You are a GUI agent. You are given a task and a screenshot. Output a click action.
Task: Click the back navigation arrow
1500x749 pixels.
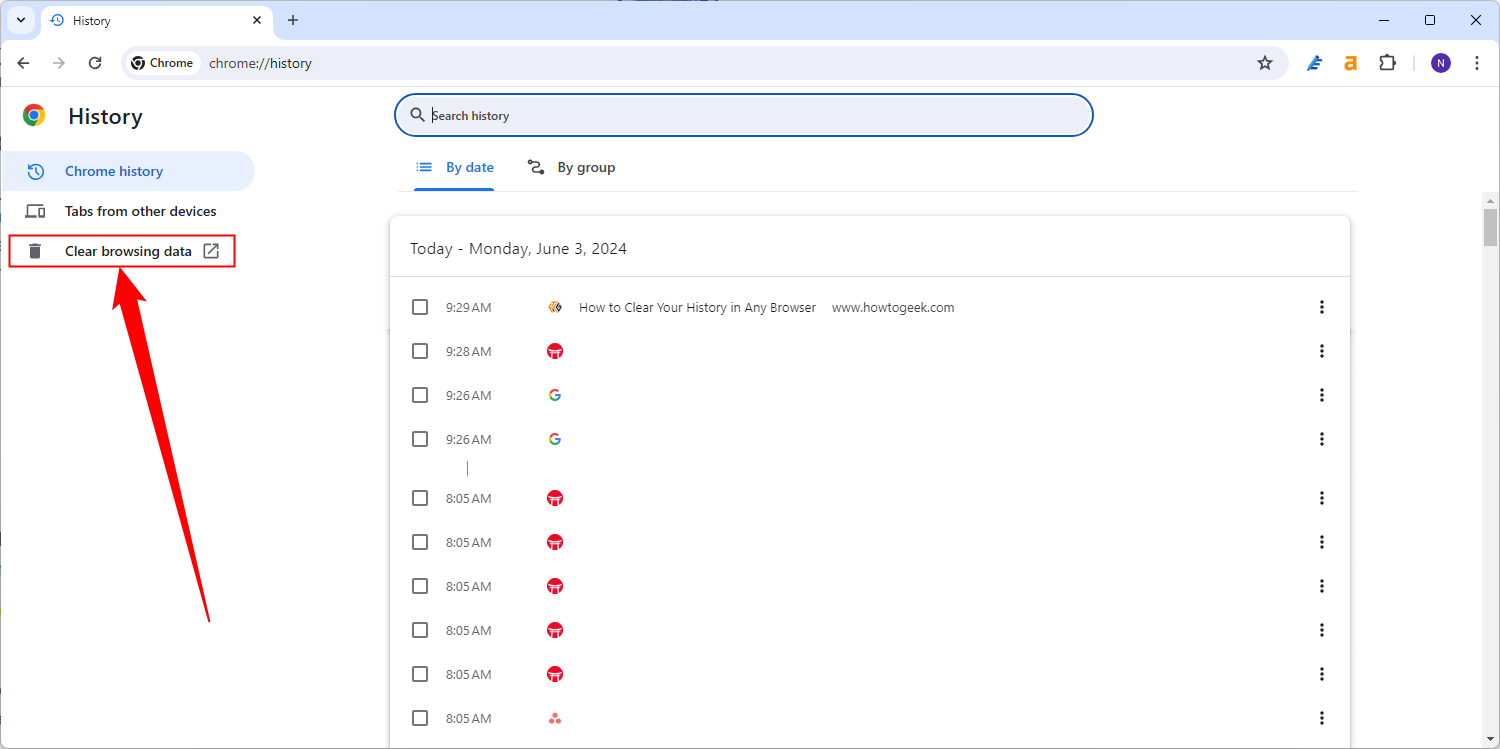pyautogui.click(x=23, y=63)
